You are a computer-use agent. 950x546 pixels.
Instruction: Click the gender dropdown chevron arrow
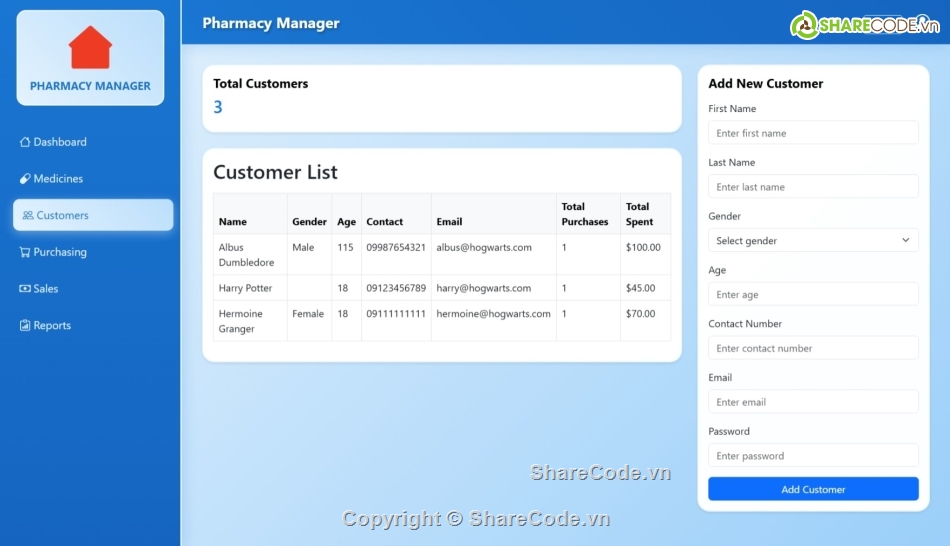point(905,241)
